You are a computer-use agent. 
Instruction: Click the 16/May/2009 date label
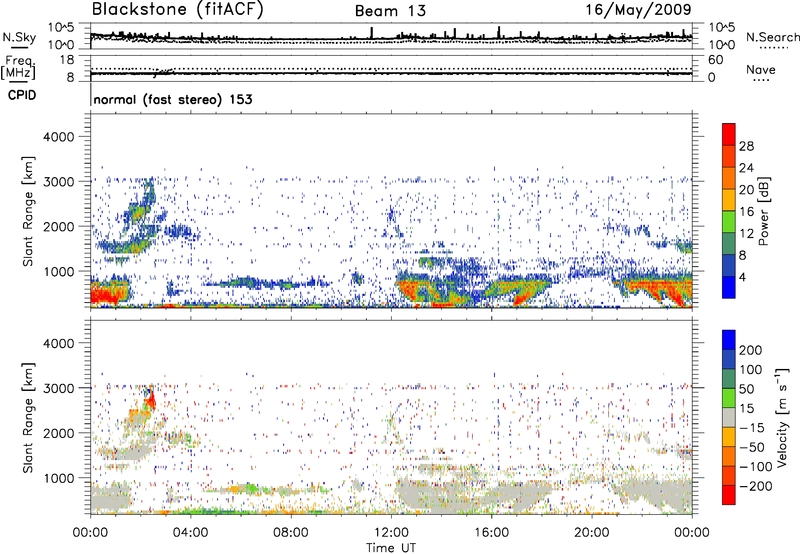tap(638, 10)
